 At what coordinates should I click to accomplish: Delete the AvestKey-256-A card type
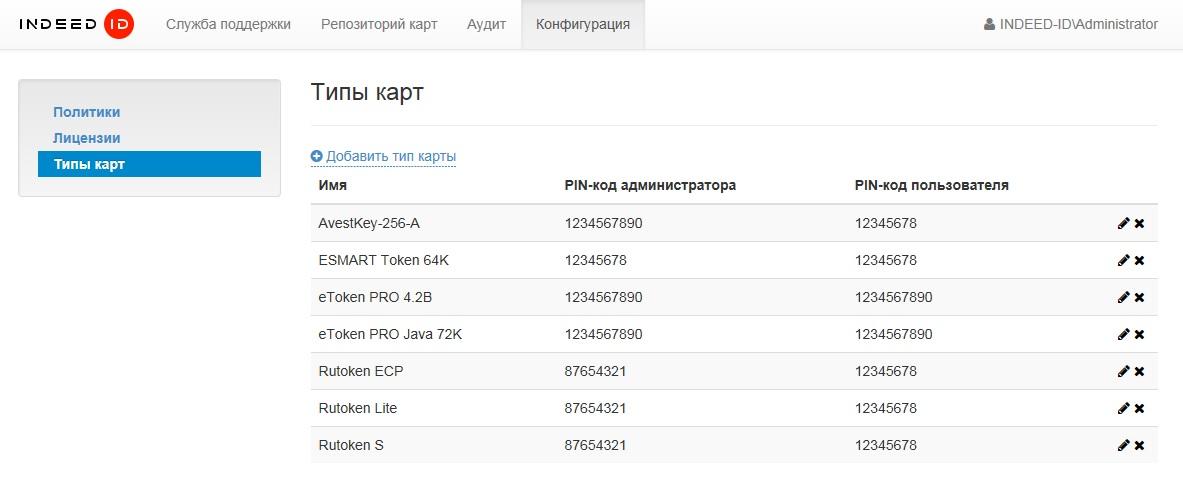pyautogui.click(x=1139, y=224)
